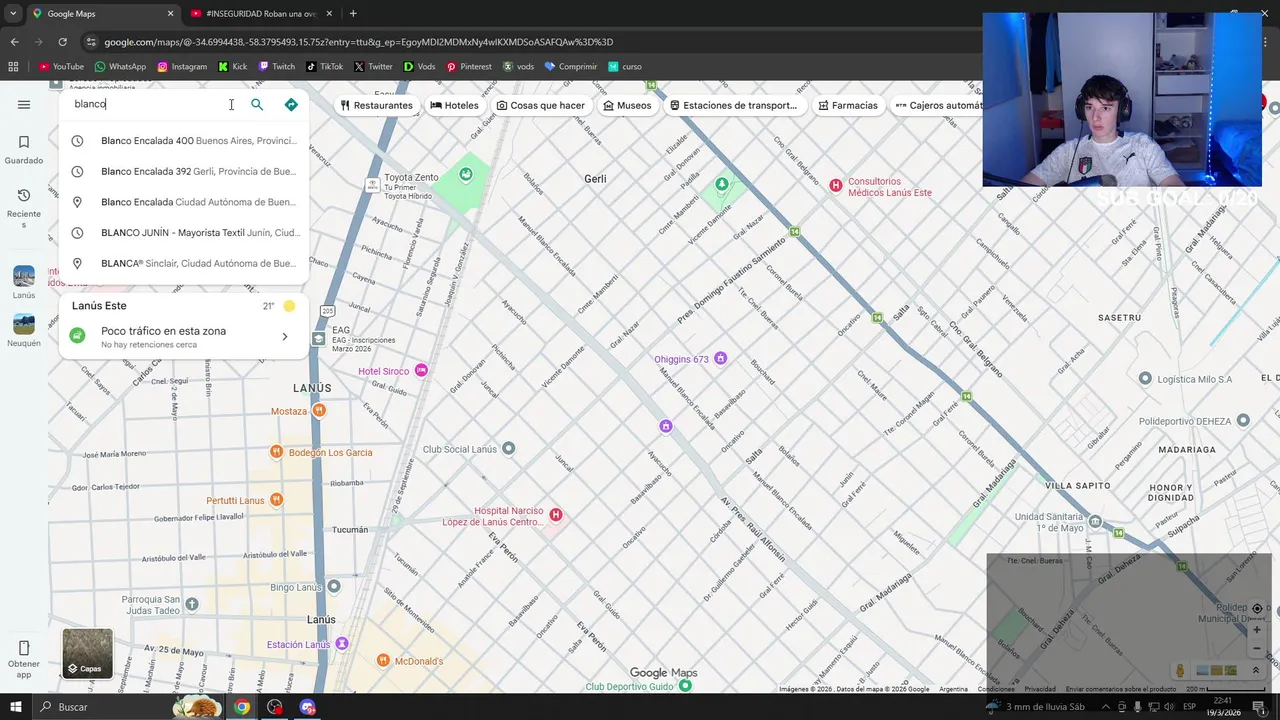Open a new browser tab
Screen dimensions: 1280x720
[353, 14]
